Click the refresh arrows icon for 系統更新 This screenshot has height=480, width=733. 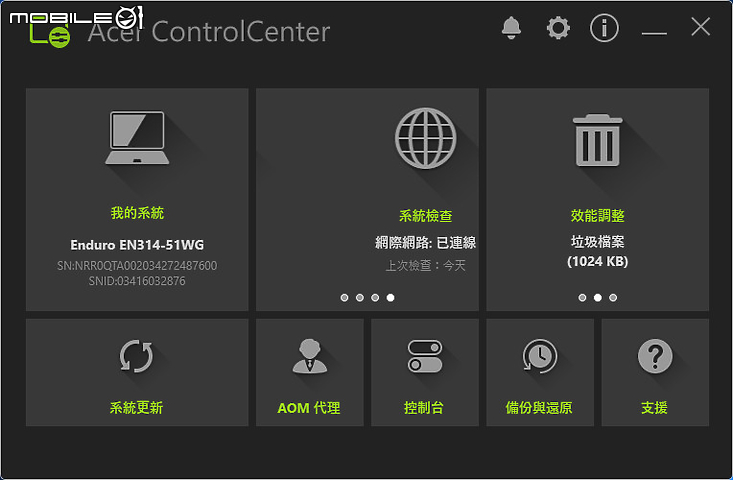coord(136,357)
